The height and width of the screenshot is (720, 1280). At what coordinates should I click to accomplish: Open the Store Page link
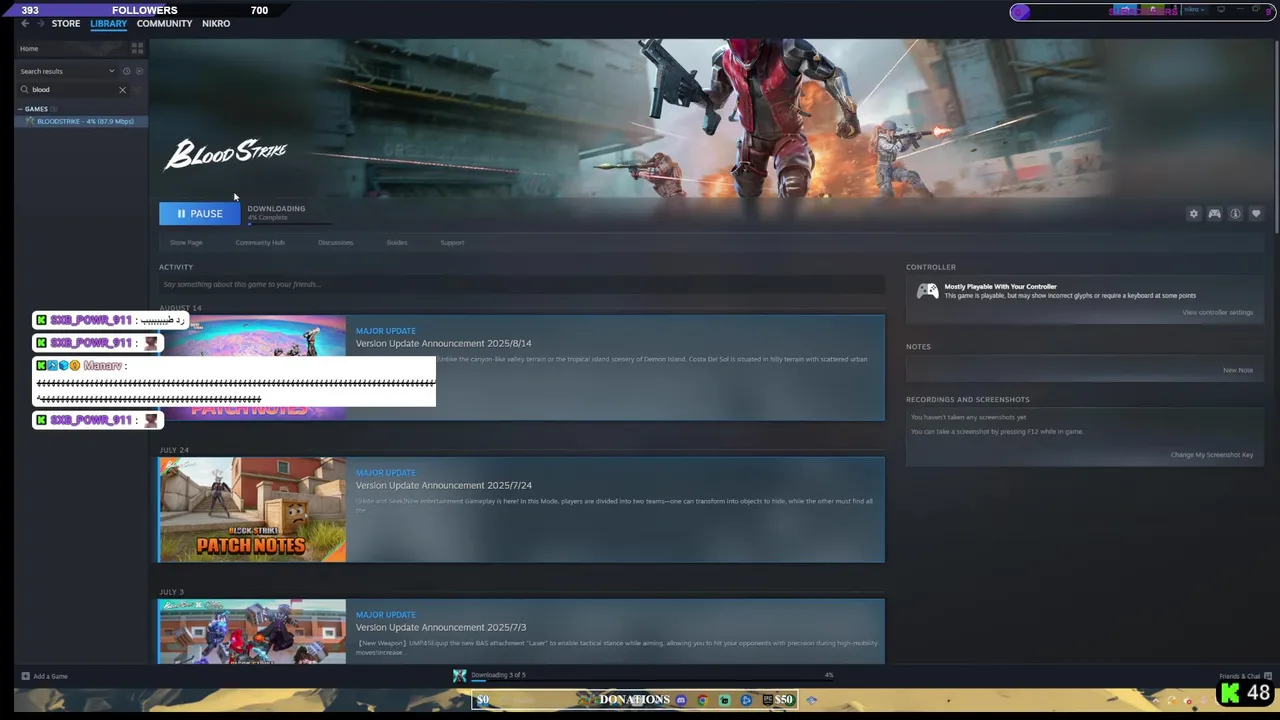[x=186, y=242]
